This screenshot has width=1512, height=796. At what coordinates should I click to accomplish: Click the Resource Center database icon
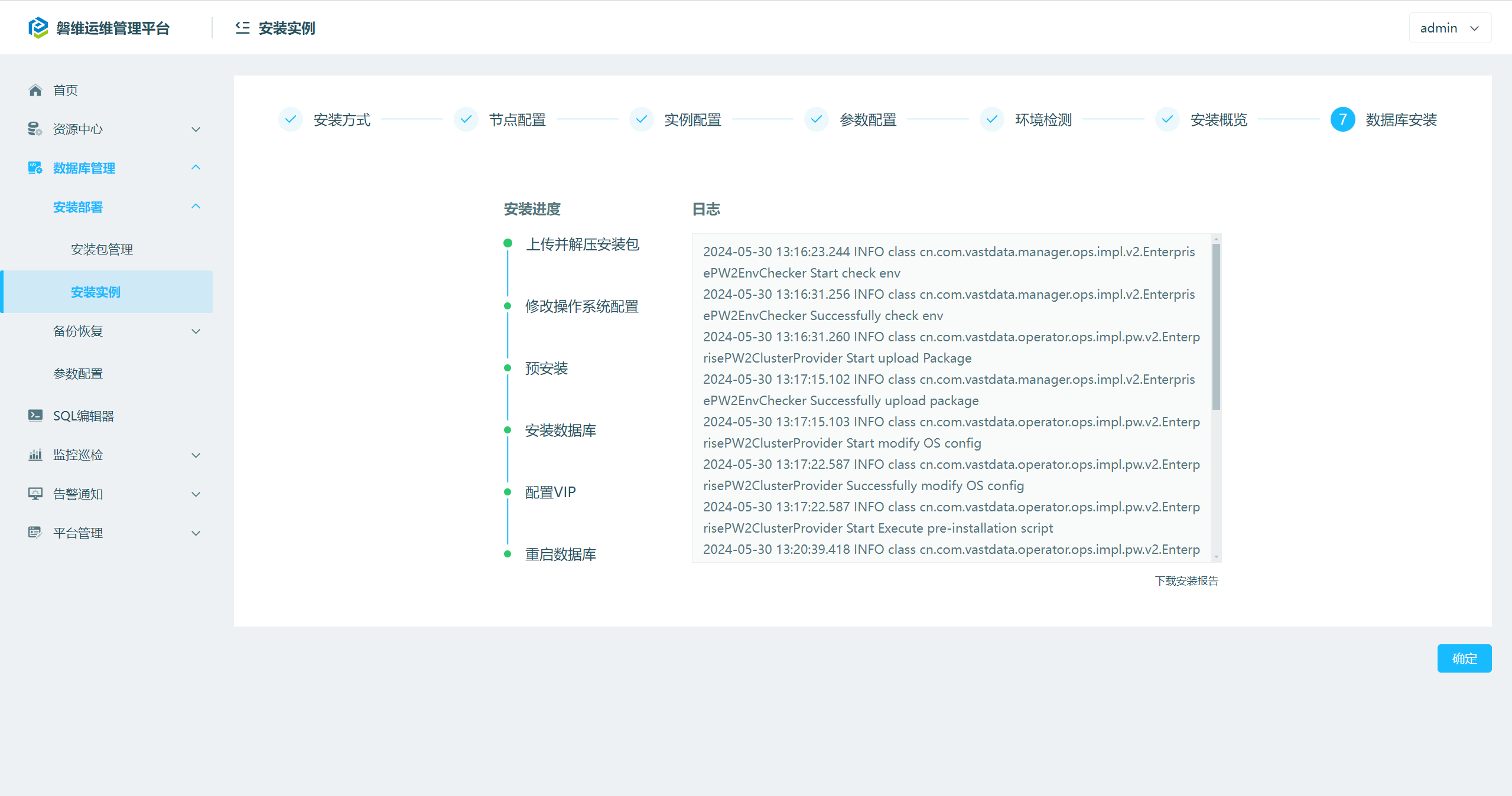pos(35,129)
